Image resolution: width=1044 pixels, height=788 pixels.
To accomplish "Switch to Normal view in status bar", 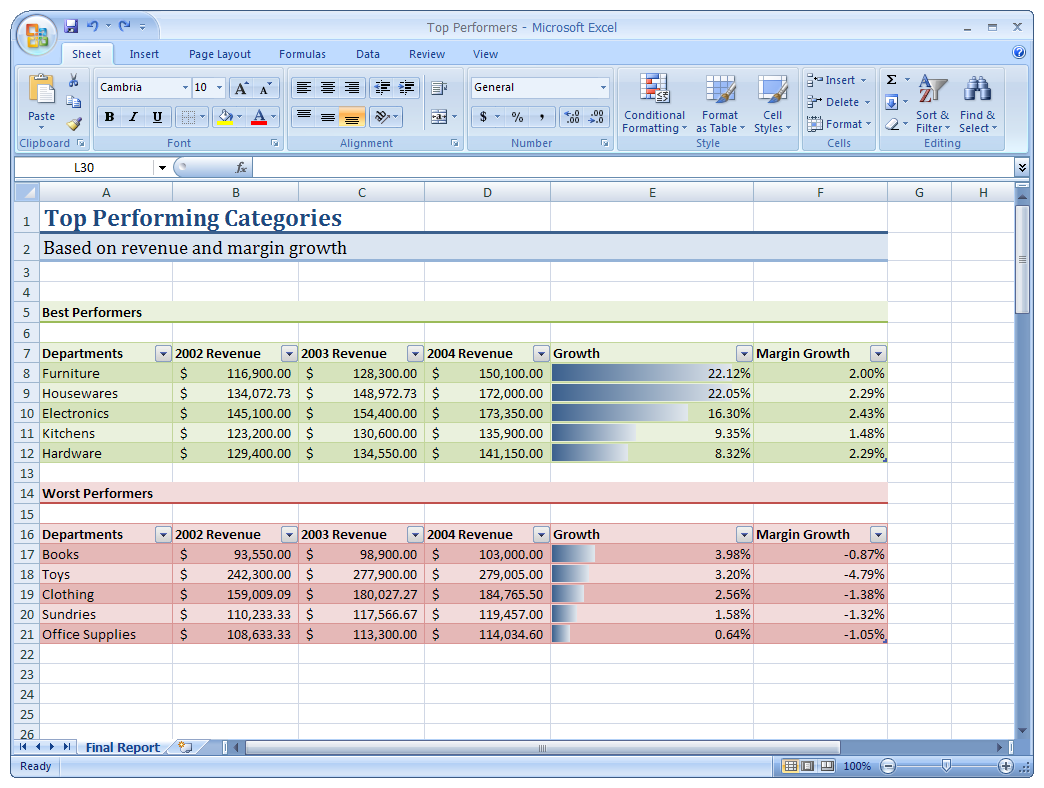I will [x=790, y=766].
